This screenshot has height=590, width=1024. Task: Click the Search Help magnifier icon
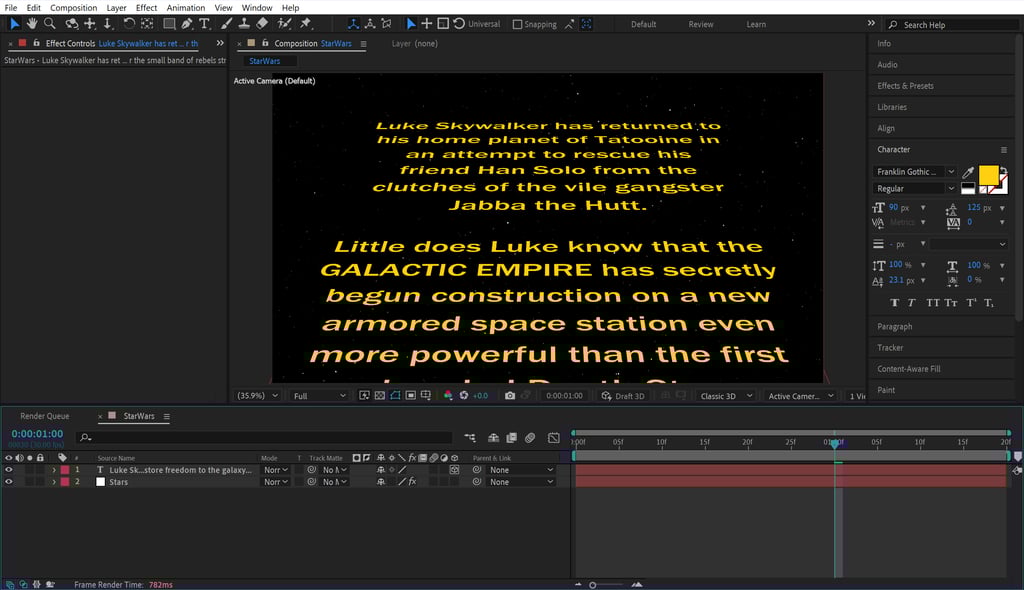[893, 25]
